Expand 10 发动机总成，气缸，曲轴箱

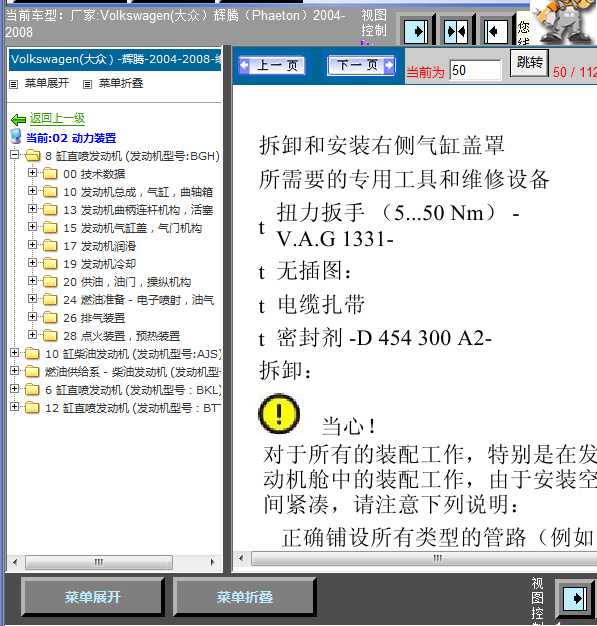pyautogui.click(x=32, y=191)
